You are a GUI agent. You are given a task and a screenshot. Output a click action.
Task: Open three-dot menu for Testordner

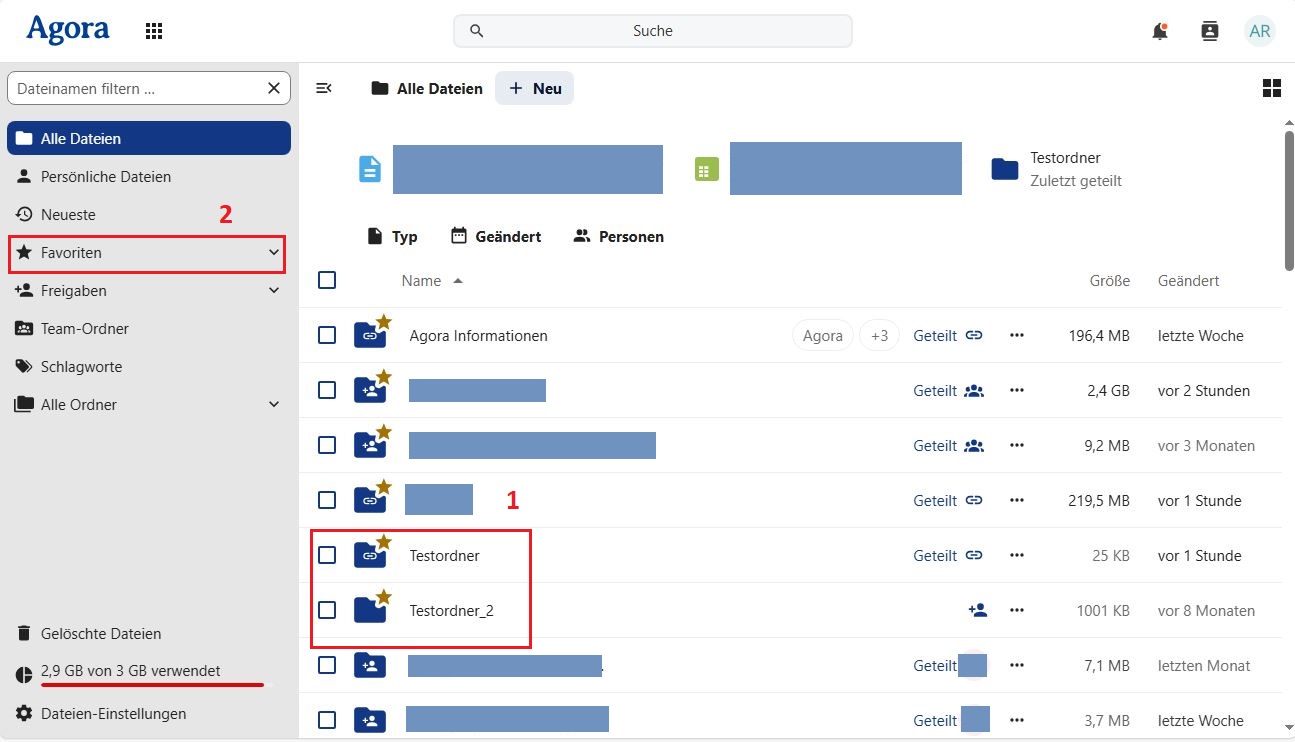[1017, 556]
